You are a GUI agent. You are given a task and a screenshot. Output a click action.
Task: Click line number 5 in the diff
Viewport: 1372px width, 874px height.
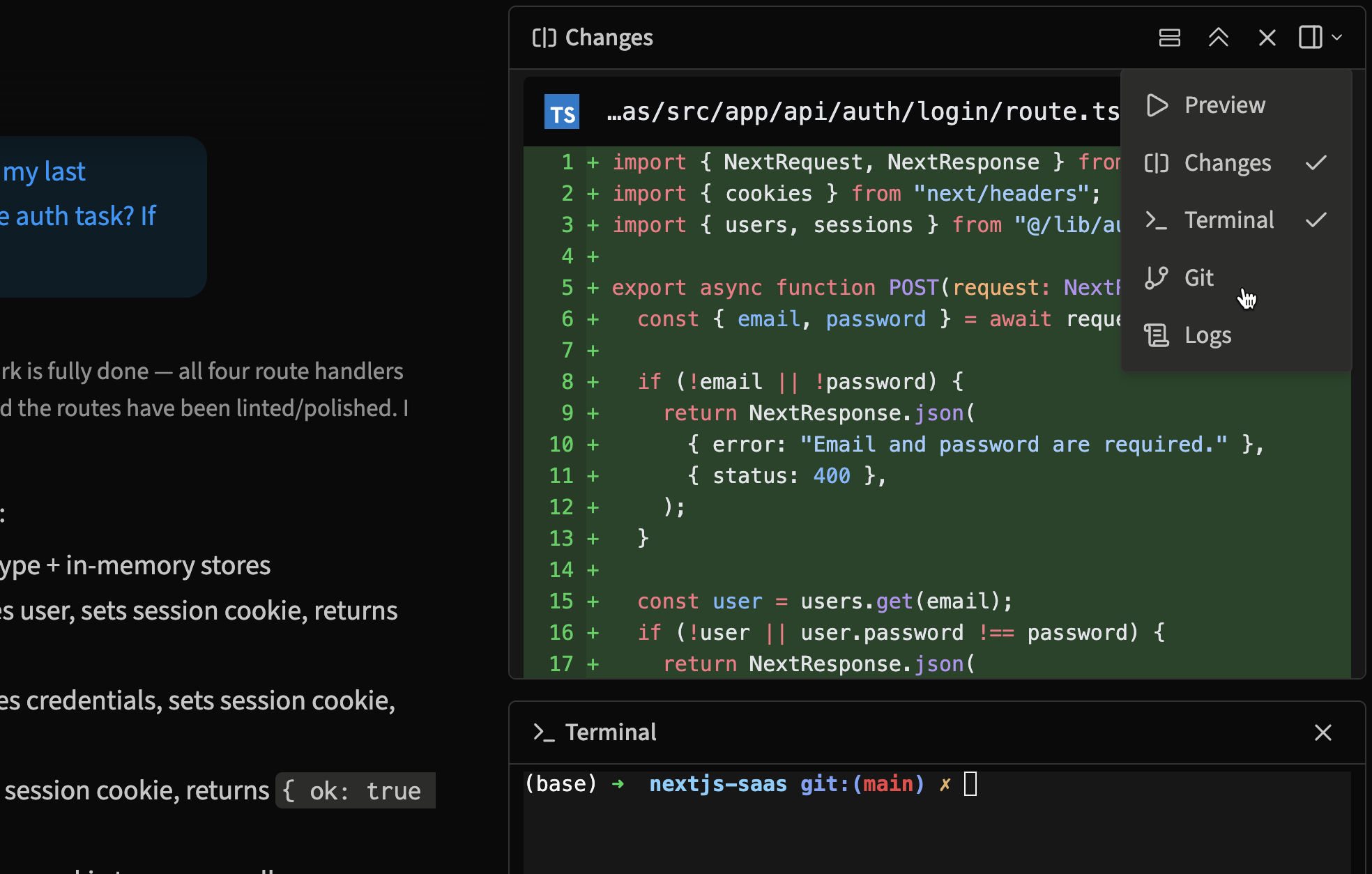point(567,288)
